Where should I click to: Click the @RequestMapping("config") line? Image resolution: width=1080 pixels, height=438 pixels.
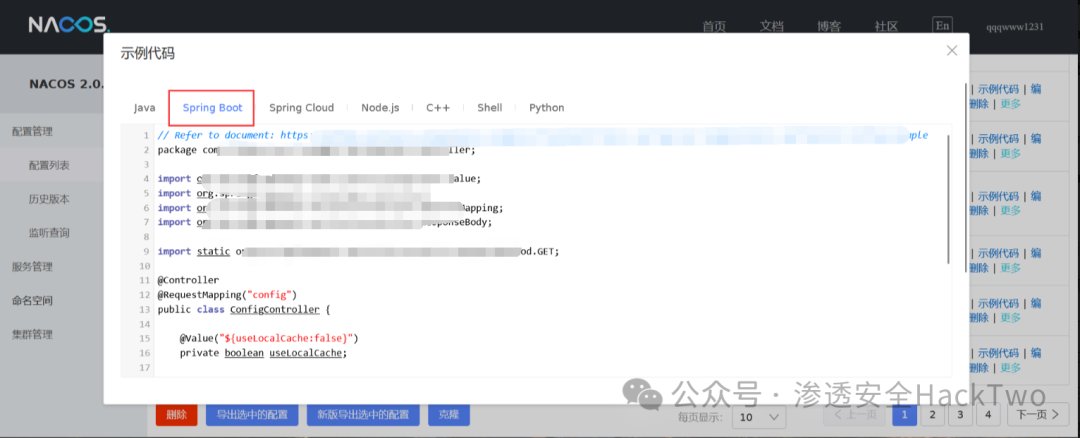227,295
